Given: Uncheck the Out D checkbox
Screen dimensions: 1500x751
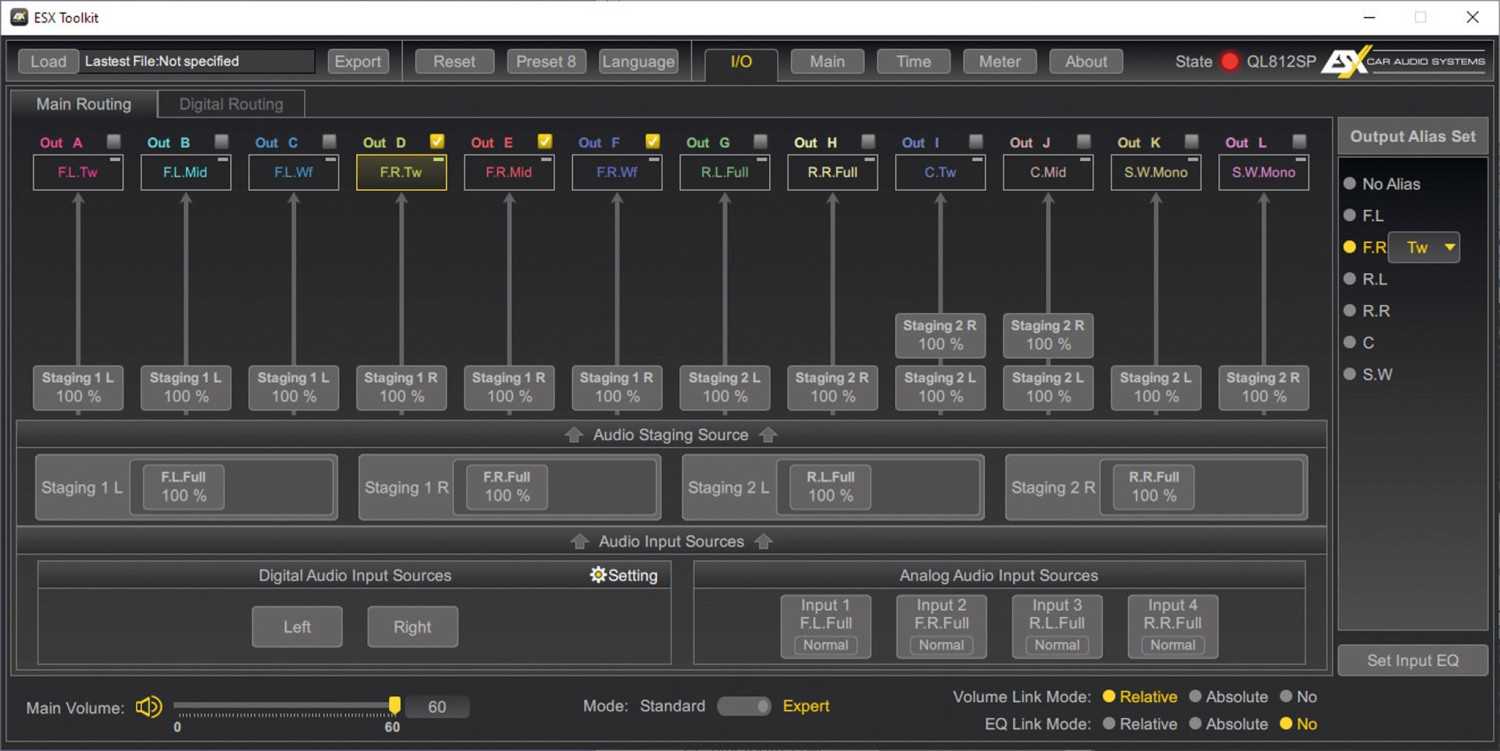Looking at the screenshot, I should click(x=437, y=142).
